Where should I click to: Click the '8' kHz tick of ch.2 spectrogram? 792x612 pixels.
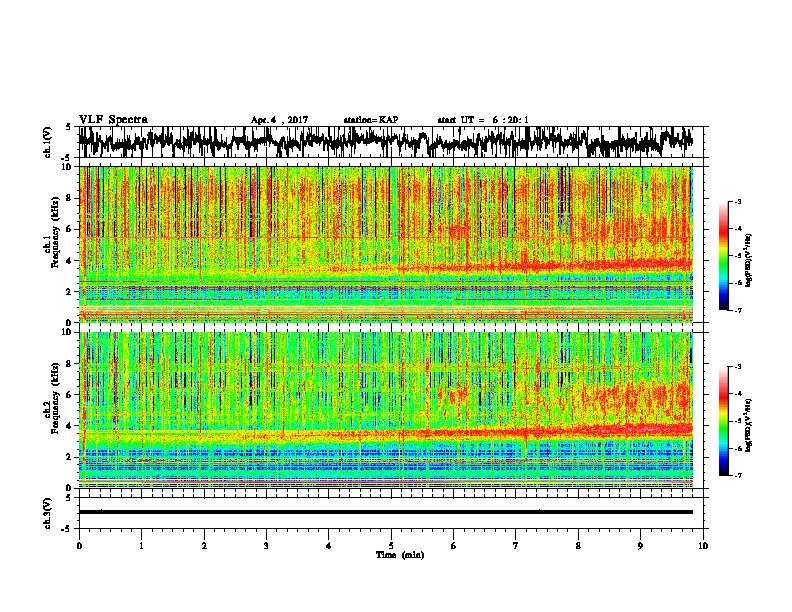tap(71, 363)
